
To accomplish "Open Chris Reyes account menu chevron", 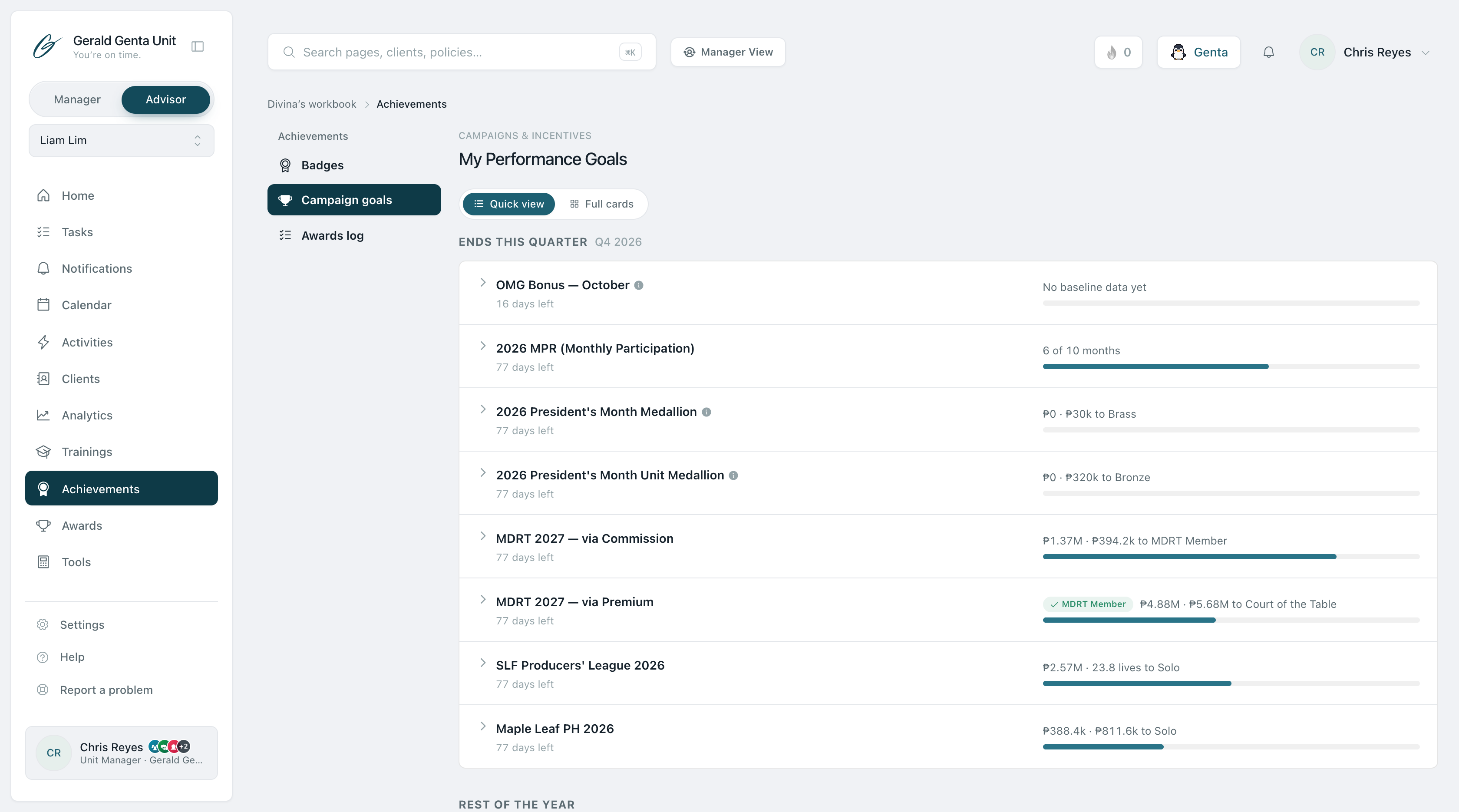I will tap(1426, 53).
